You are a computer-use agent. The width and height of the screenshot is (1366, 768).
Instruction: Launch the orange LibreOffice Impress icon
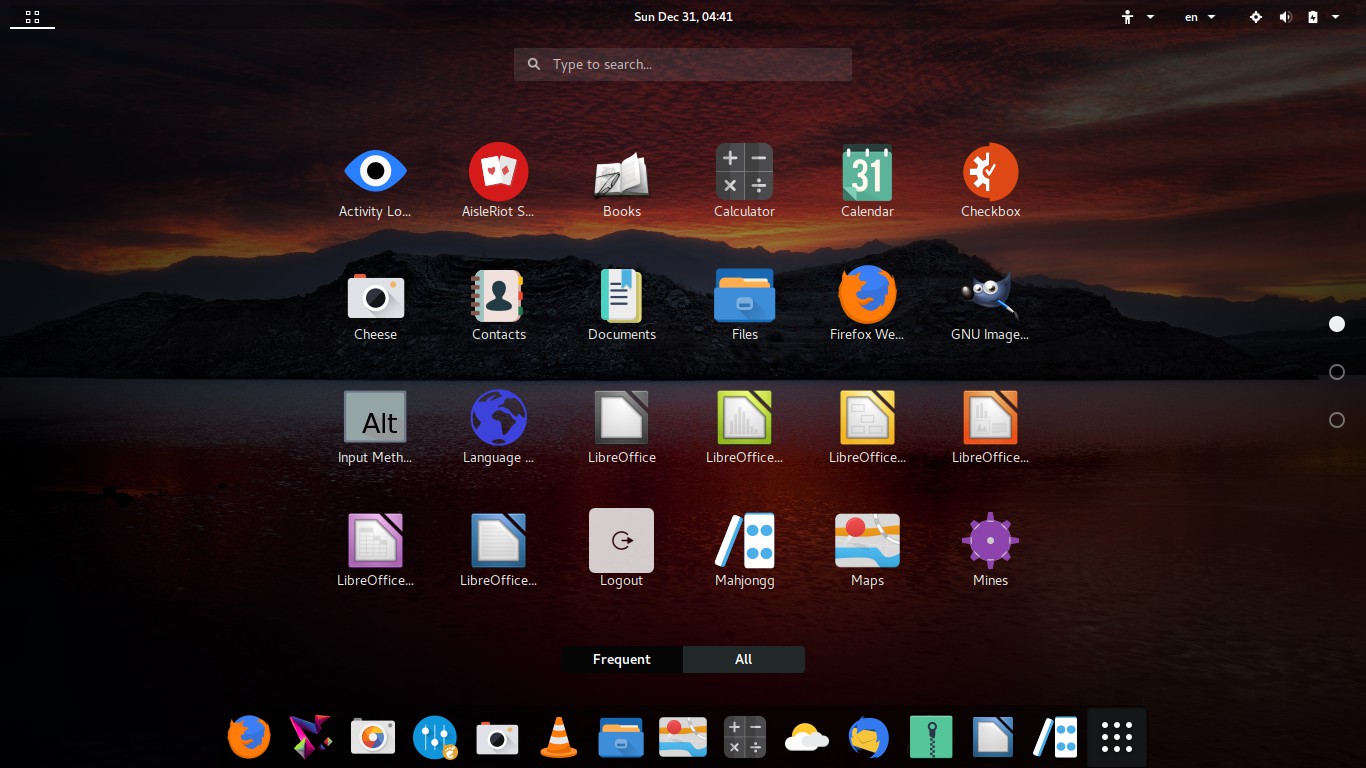tap(990, 417)
